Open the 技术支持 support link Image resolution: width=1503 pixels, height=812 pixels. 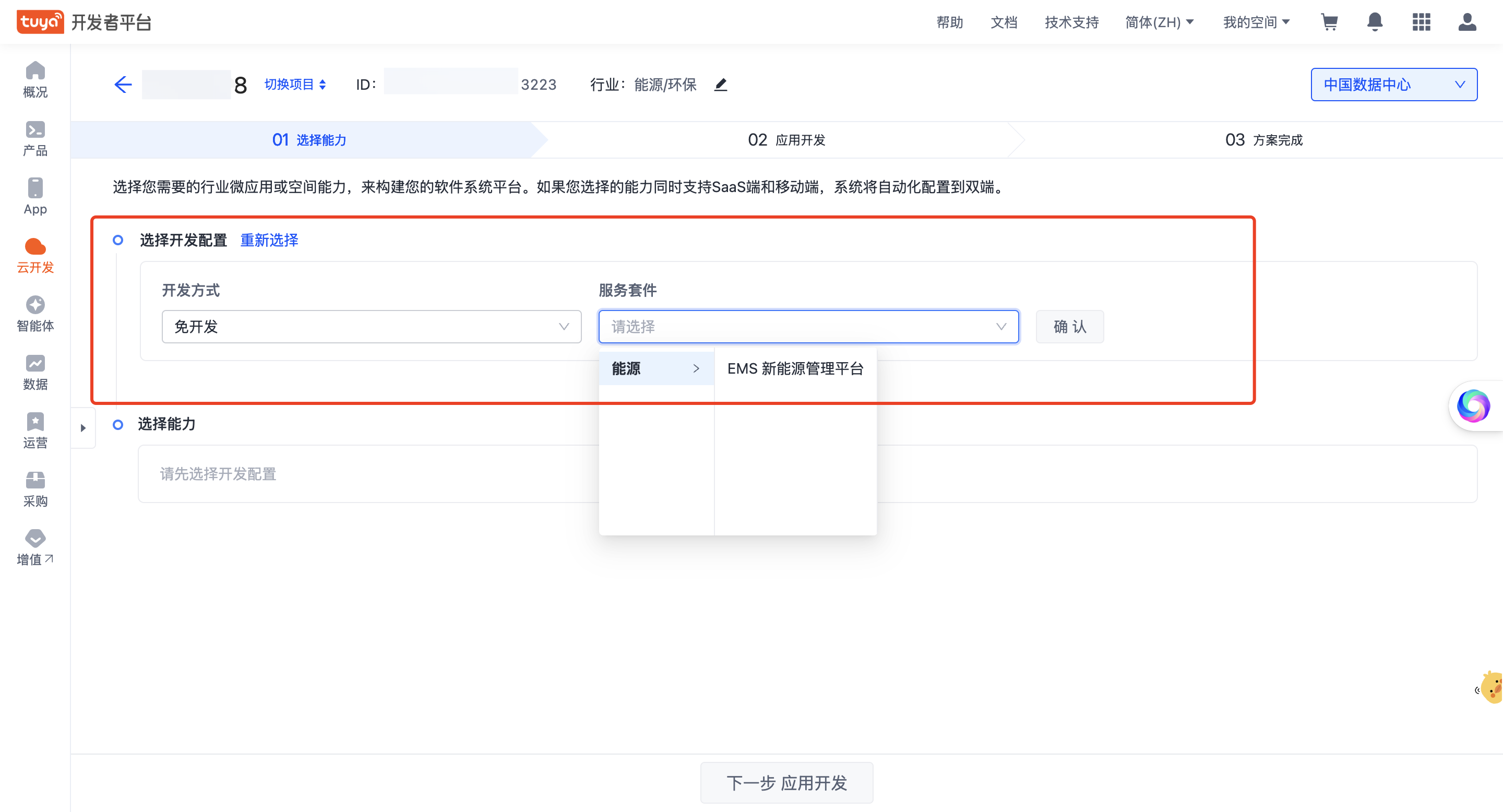click(x=1071, y=22)
